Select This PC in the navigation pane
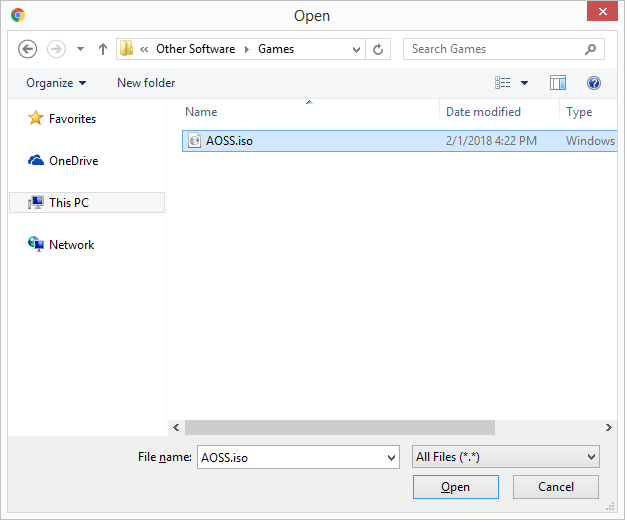This screenshot has width=625, height=520. pyautogui.click(x=86, y=202)
